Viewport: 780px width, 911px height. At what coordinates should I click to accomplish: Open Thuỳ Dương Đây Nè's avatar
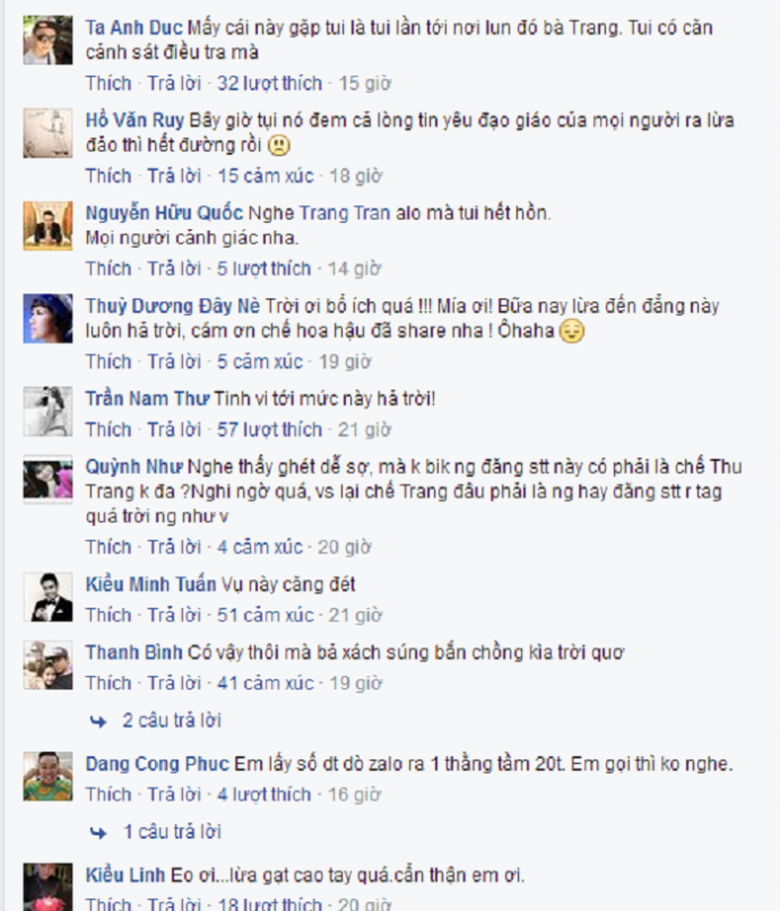pyautogui.click(x=48, y=318)
